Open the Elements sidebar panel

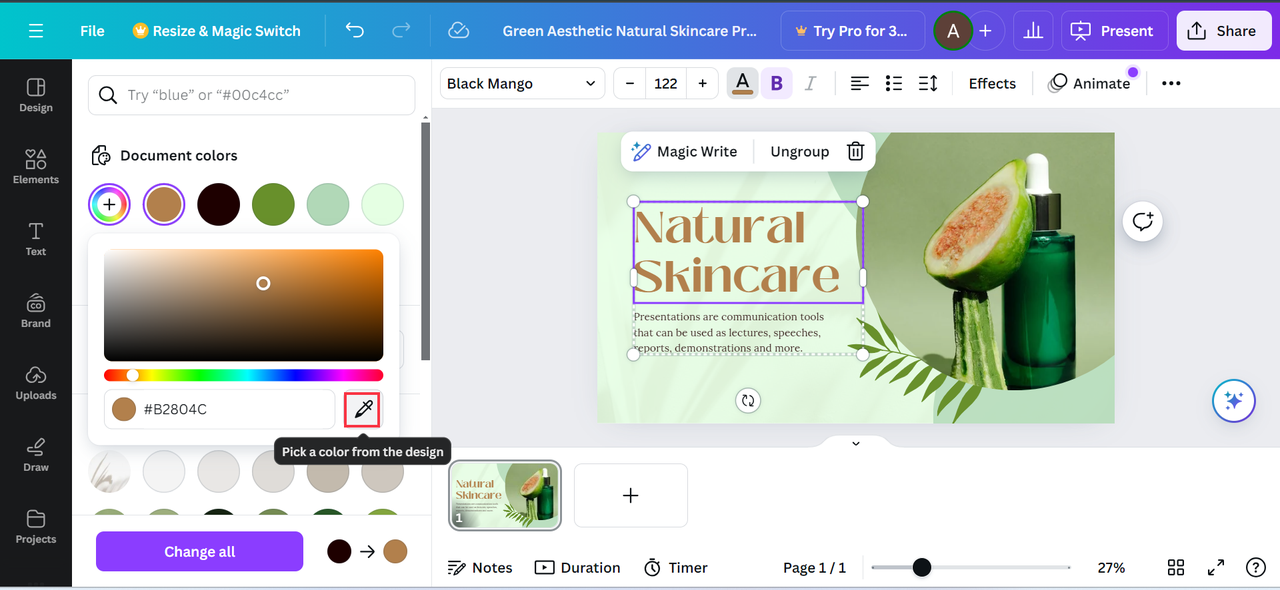pyautogui.click(x=36, y=167)
